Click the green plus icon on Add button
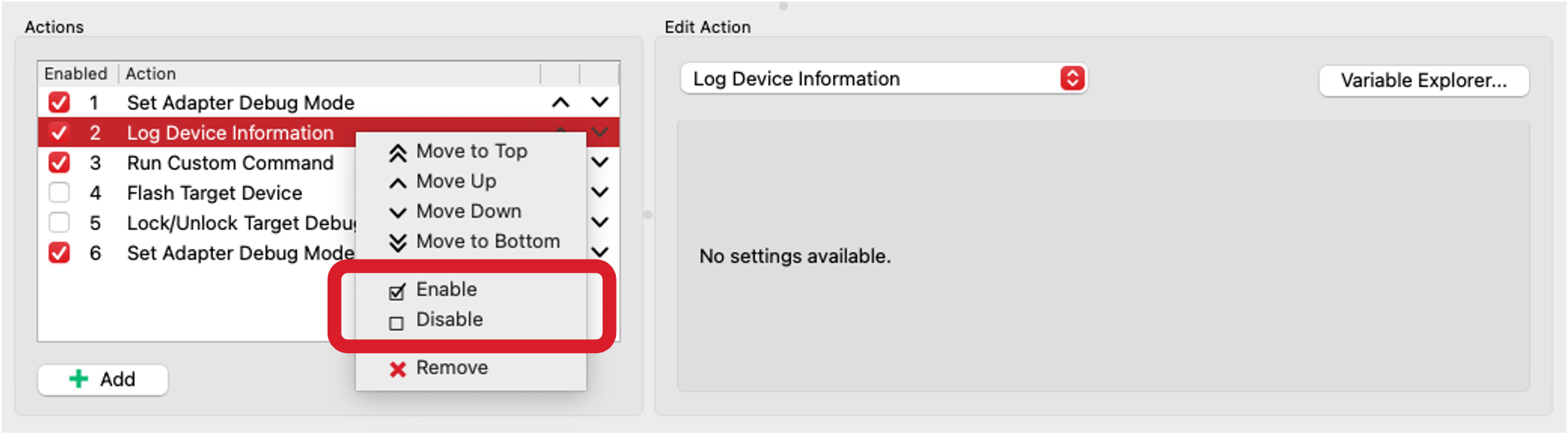This screenshot has height=434, width=1568. (x=80, y=379)
